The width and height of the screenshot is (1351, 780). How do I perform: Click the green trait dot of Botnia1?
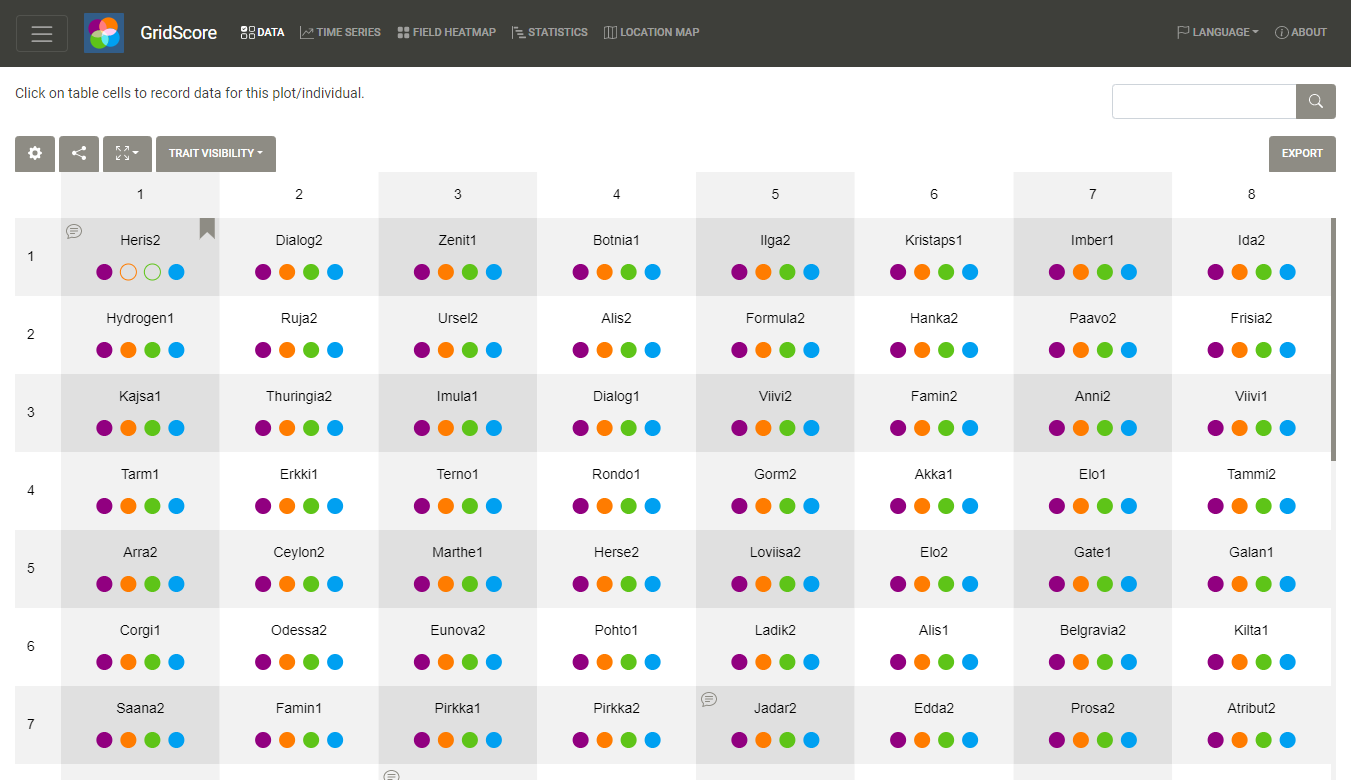click(x=628, y=272)
